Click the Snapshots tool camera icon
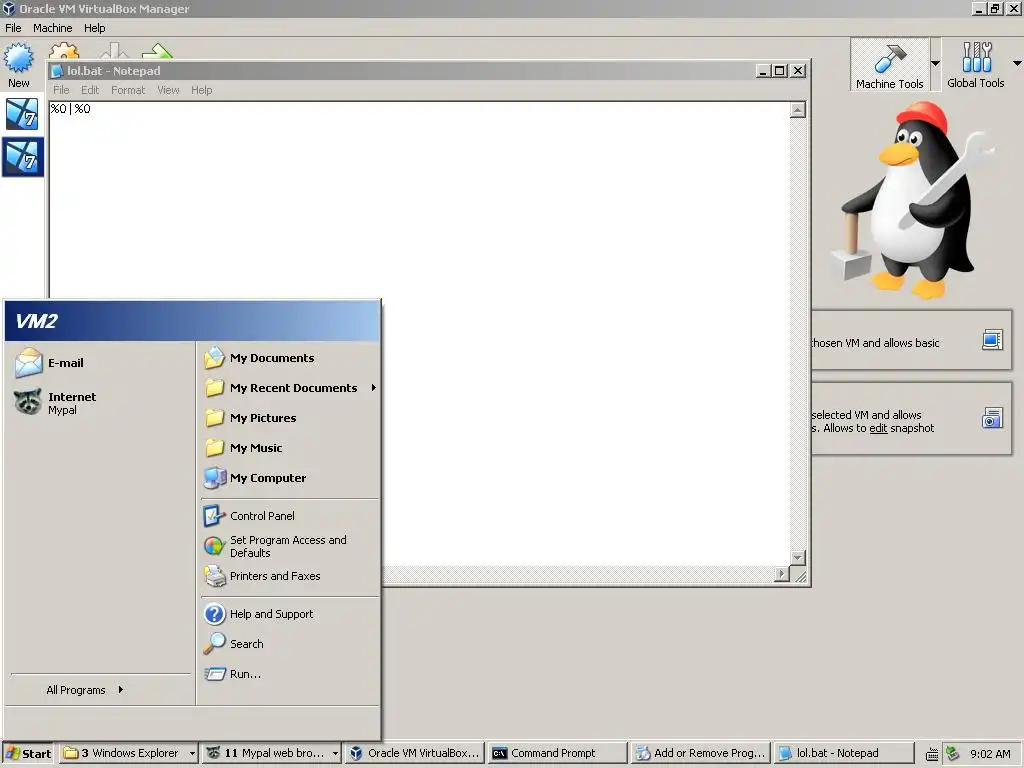1024x768 pixels. (x=992, y=418)
